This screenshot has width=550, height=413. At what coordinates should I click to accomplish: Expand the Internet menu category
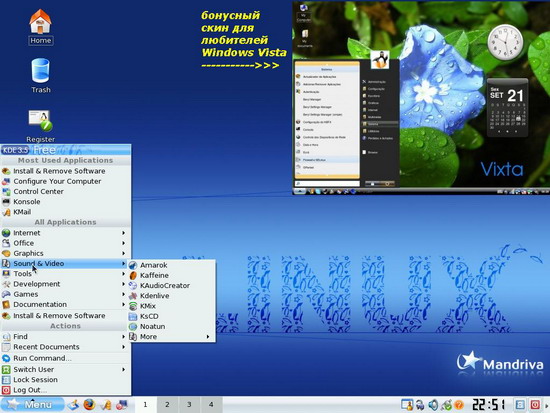pos(66,233)
